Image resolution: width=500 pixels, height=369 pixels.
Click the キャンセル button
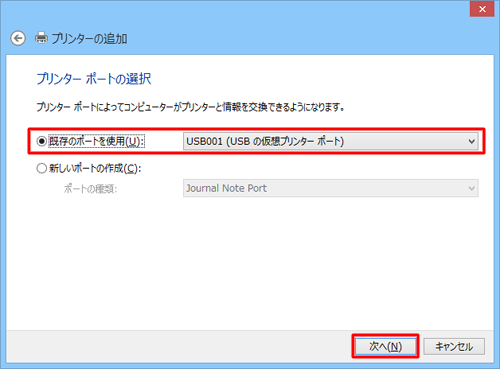(x=454, y=347)
